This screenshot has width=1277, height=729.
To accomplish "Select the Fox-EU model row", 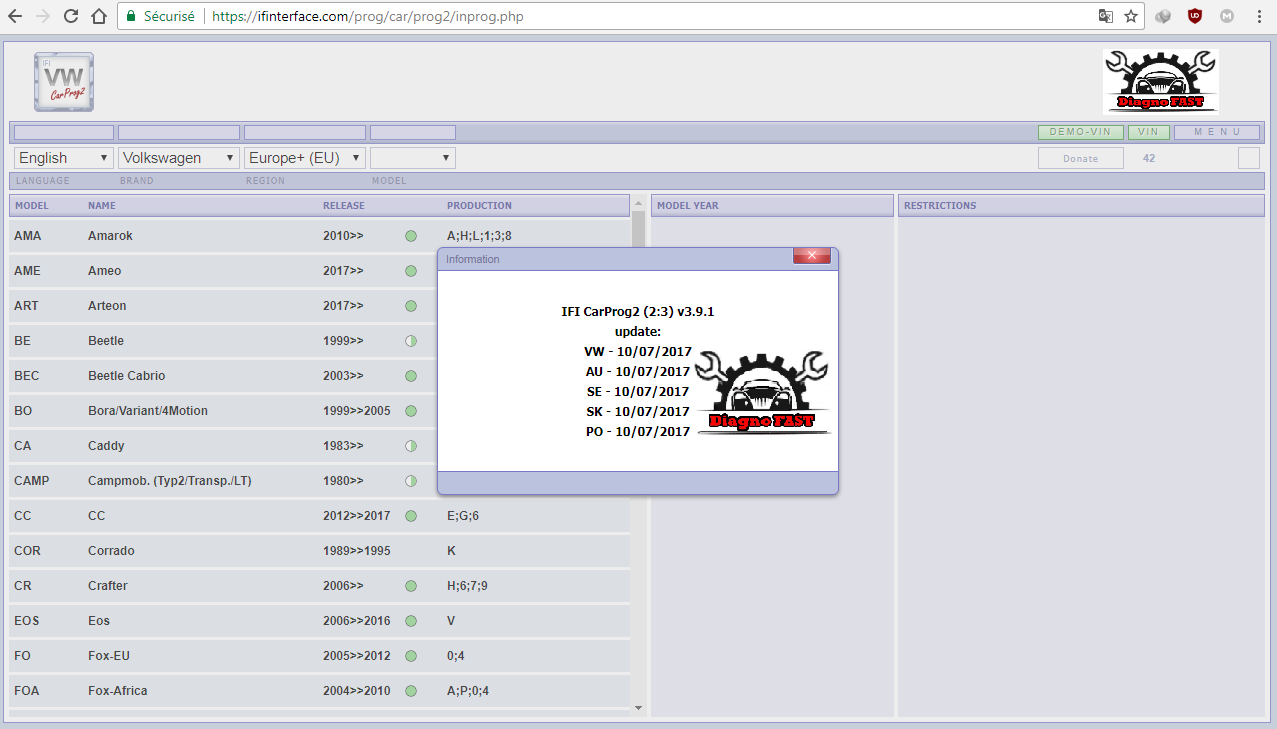I will tap(320, 656).
